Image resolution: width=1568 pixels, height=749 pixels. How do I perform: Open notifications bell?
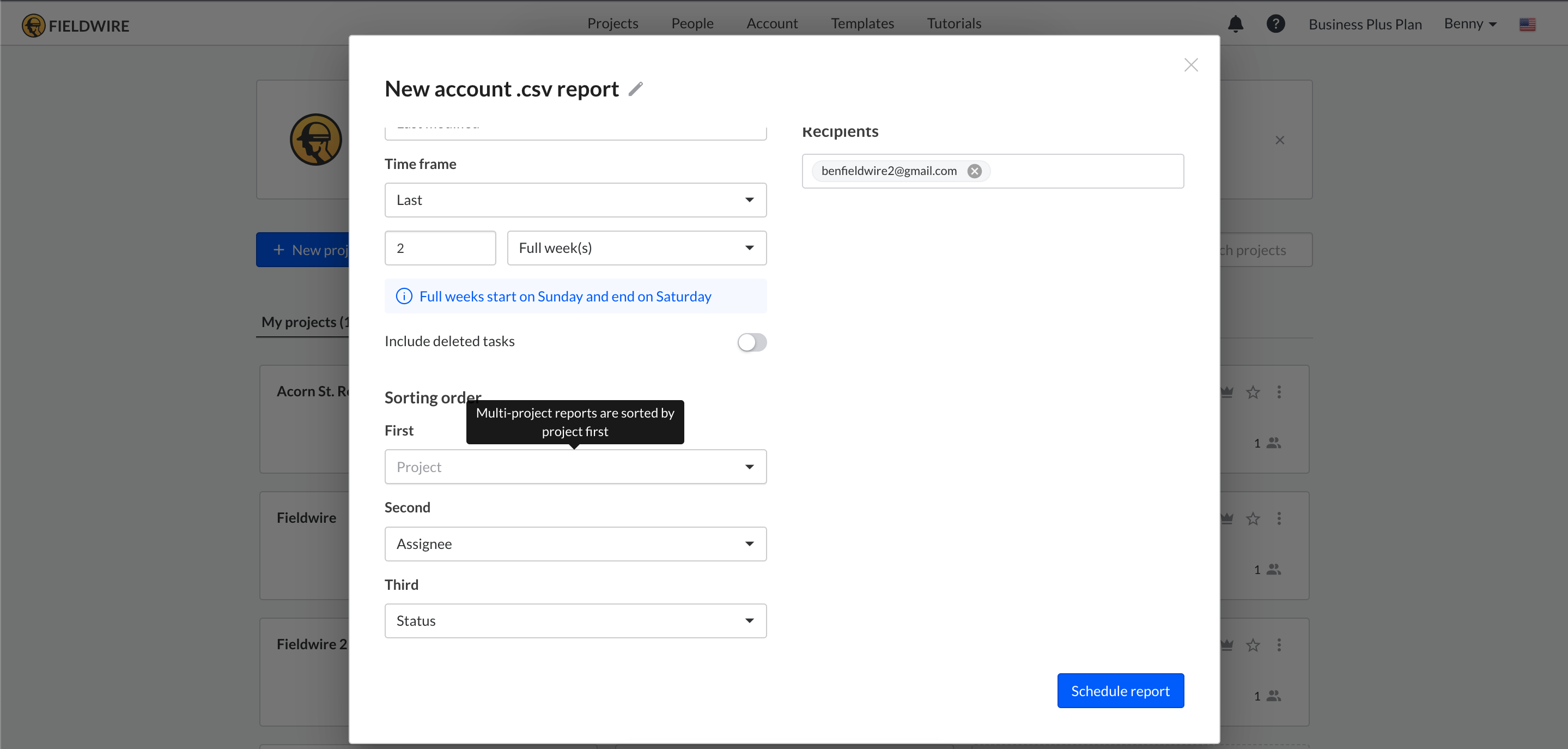[1236, 24]
